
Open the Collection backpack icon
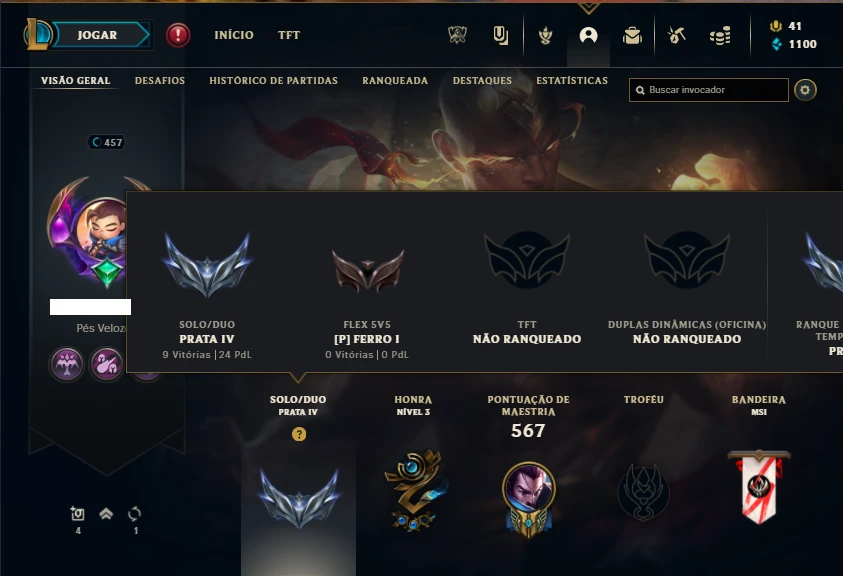click(x=632, y=35)
